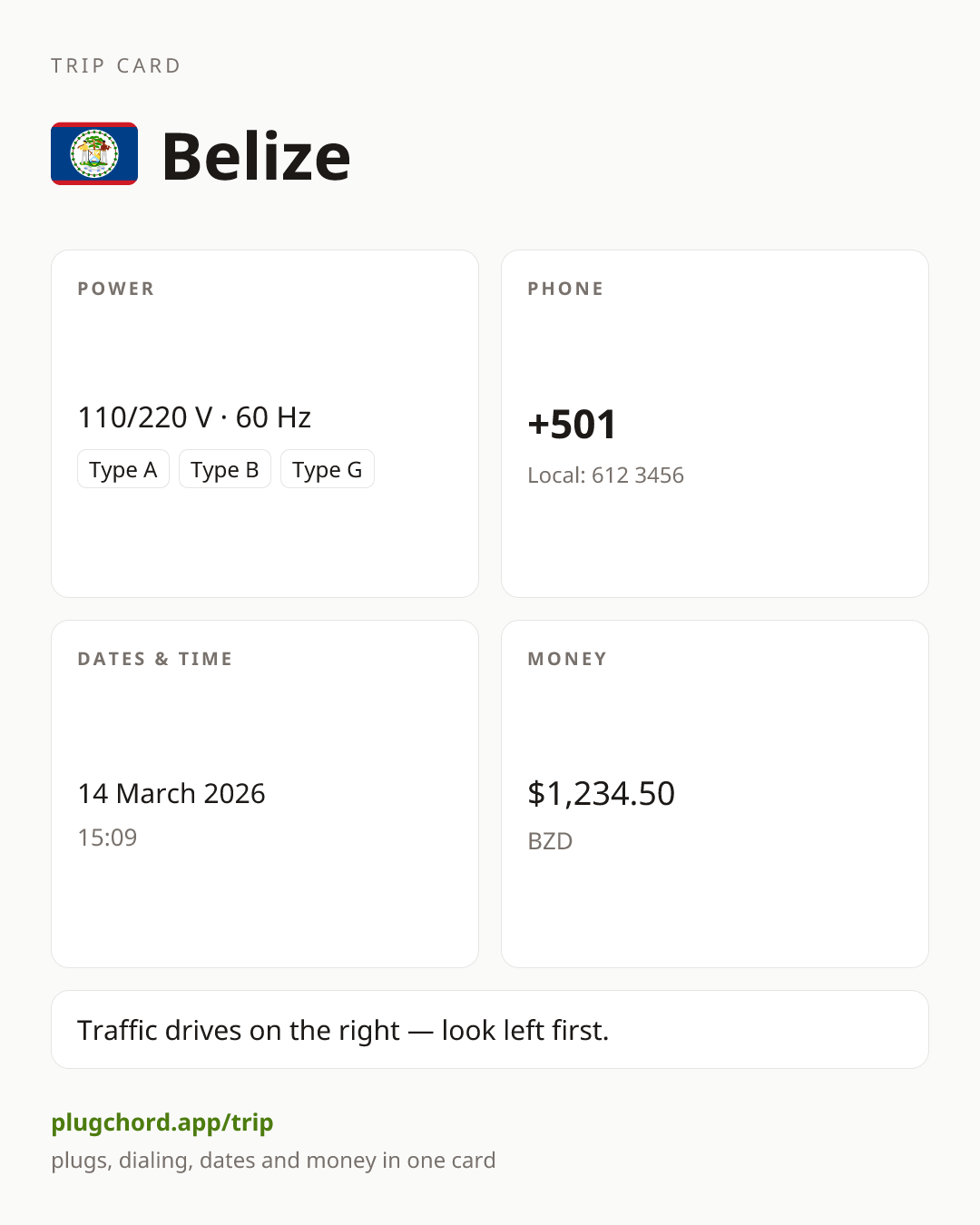
Task: Click the Belize country heading
Action: coord(257,156)
